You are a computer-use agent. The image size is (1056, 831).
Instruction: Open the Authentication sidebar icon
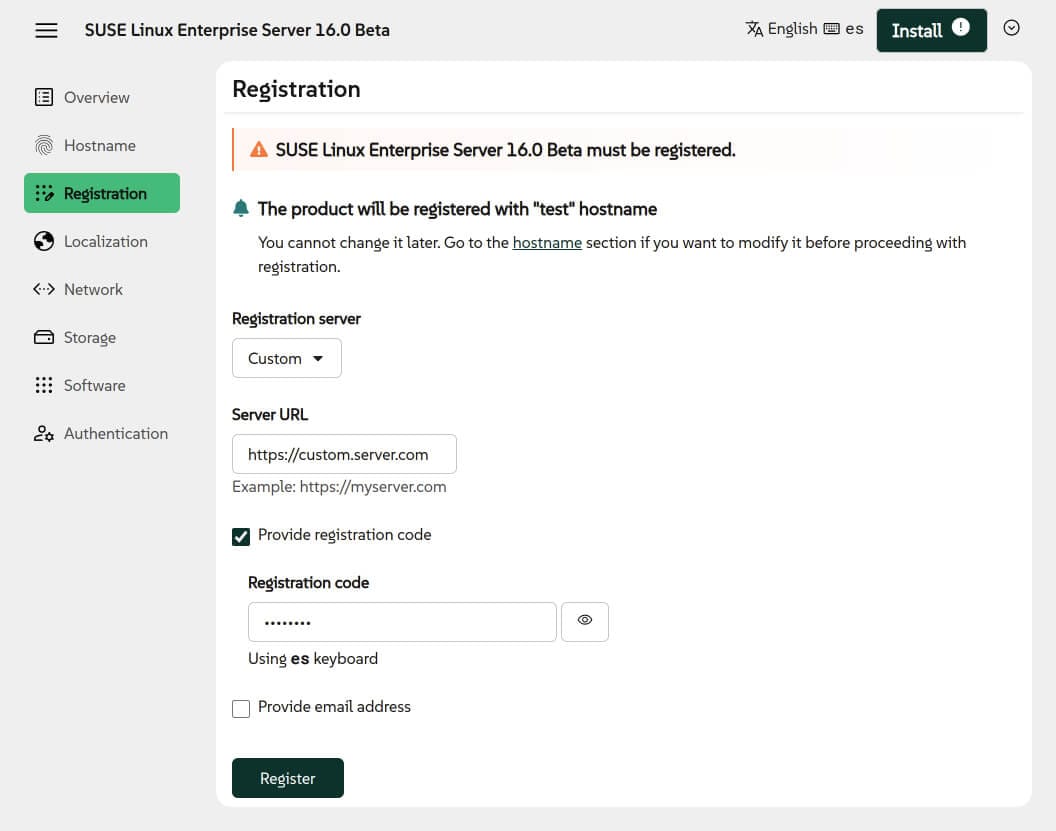point(44,433)
